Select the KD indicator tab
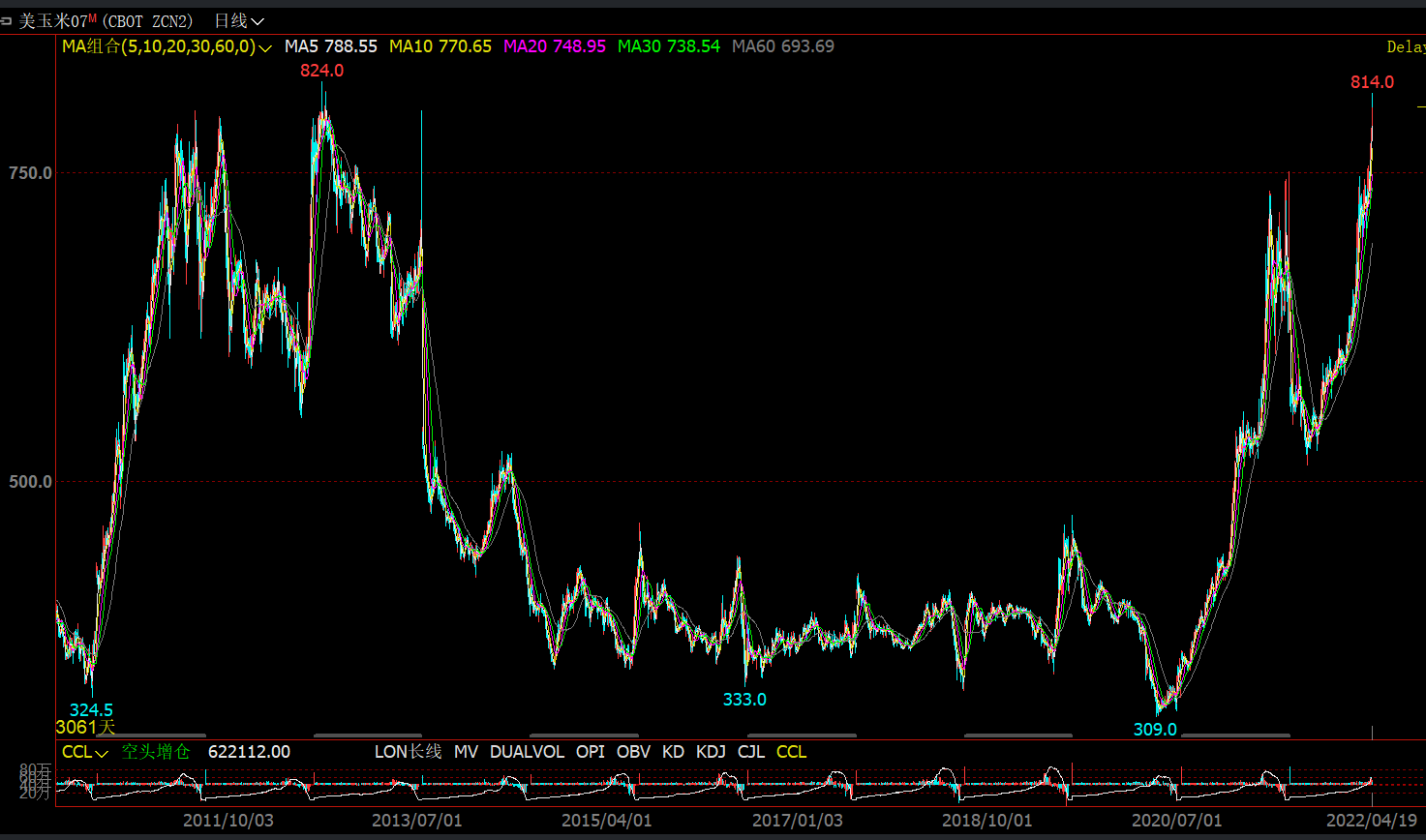The height and width of the screenshot is (840, 1426). tap(673, 752)
